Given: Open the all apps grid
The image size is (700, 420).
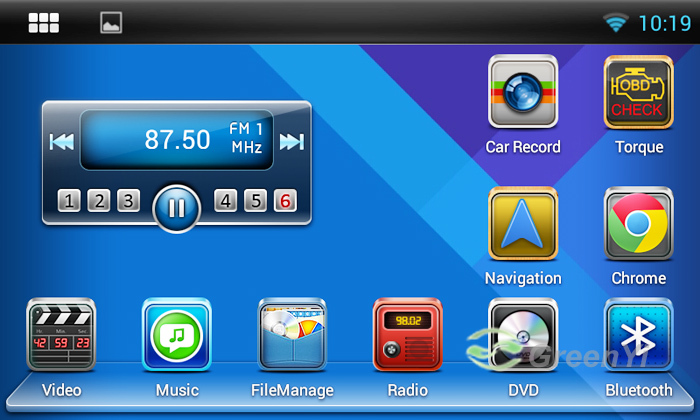Looking at the screenshot, I should 43,22.
